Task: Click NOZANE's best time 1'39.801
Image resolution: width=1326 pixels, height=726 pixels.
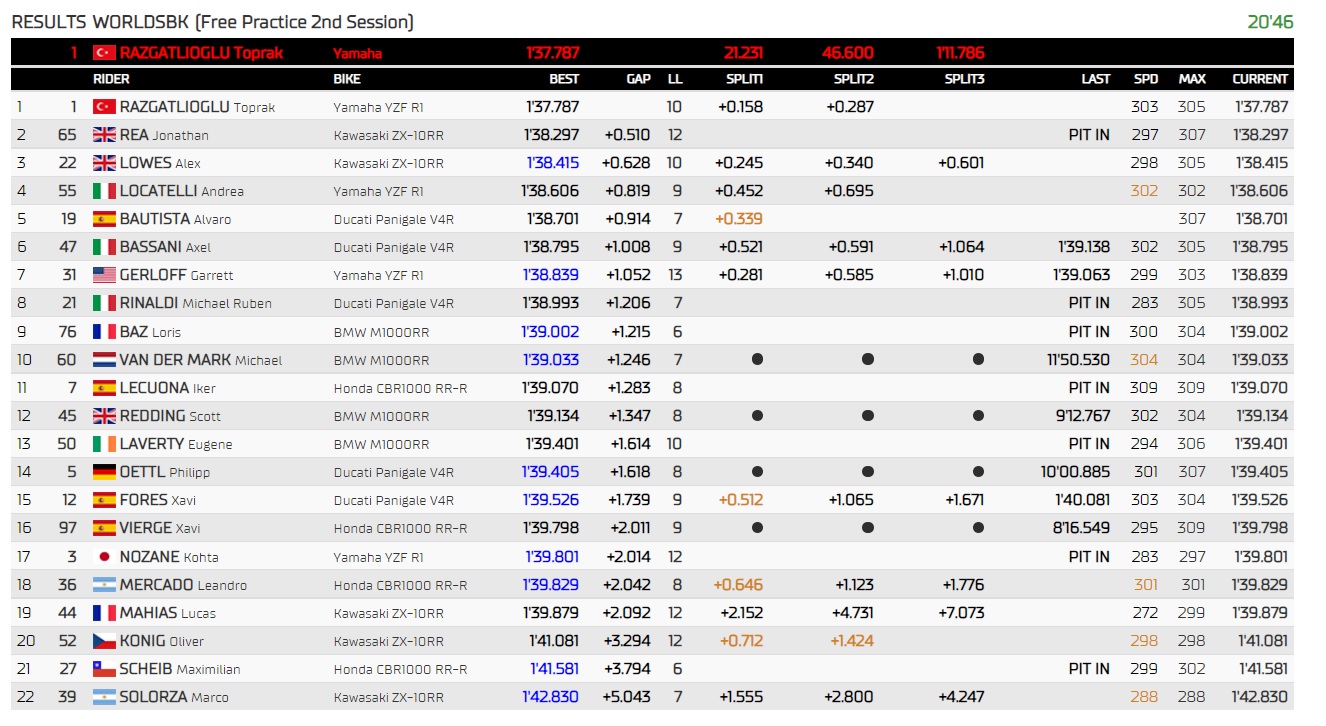Action: click(x=553, y=557)
